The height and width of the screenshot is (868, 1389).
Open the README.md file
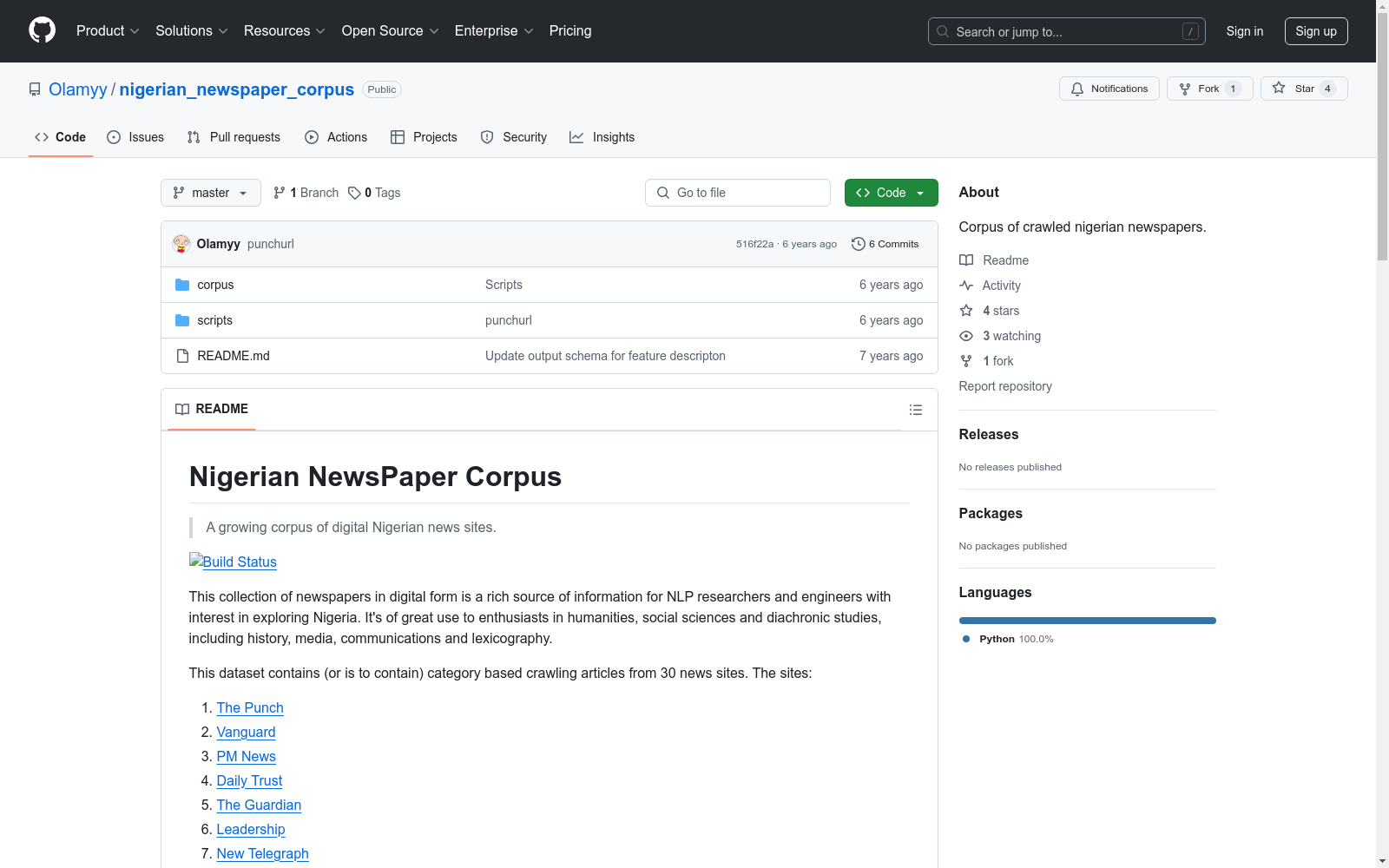pyautogui.click(x=234, y=356)
